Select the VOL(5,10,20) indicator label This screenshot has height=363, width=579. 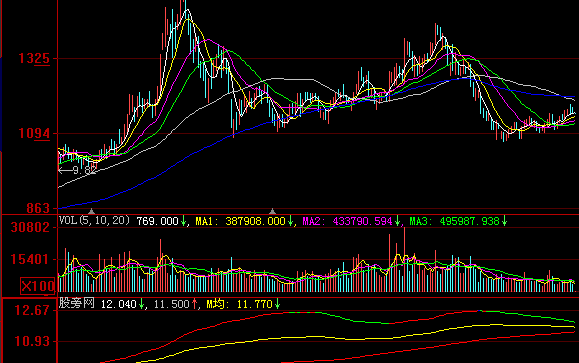tap(95, 221)
